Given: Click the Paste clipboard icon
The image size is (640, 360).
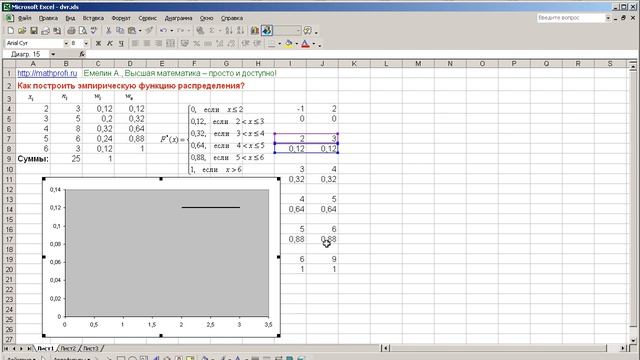Looking at the screenshot, I should tap(131, 31).
